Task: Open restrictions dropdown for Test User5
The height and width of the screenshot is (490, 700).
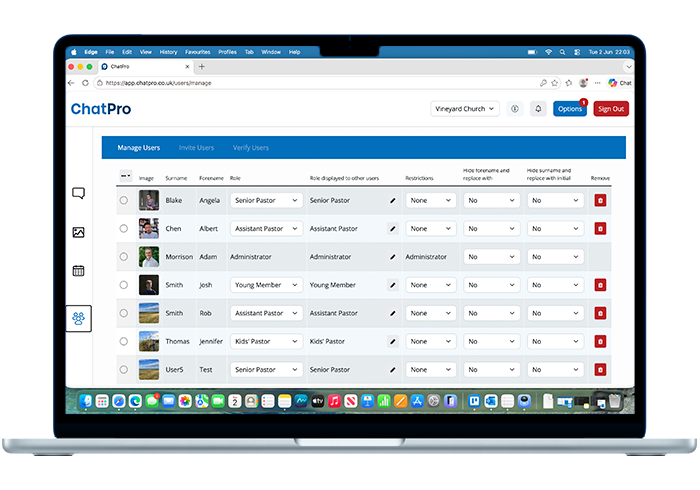Action: (x=431, y=370)
